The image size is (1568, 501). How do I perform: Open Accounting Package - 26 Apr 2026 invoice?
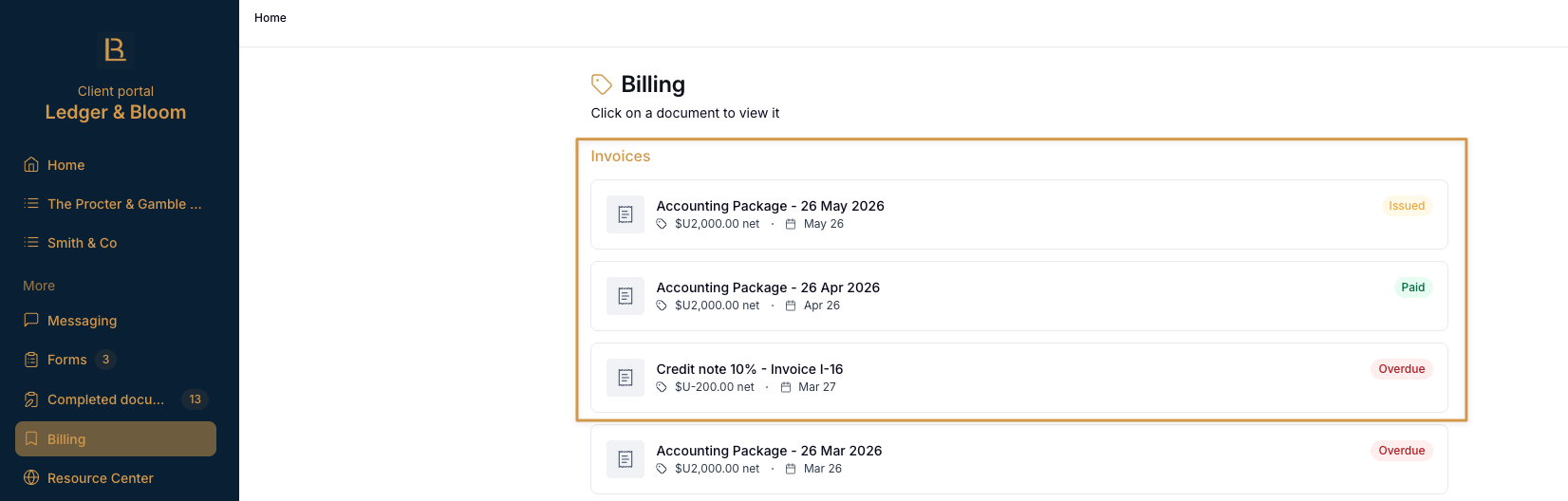click(x=1019, y=296)
